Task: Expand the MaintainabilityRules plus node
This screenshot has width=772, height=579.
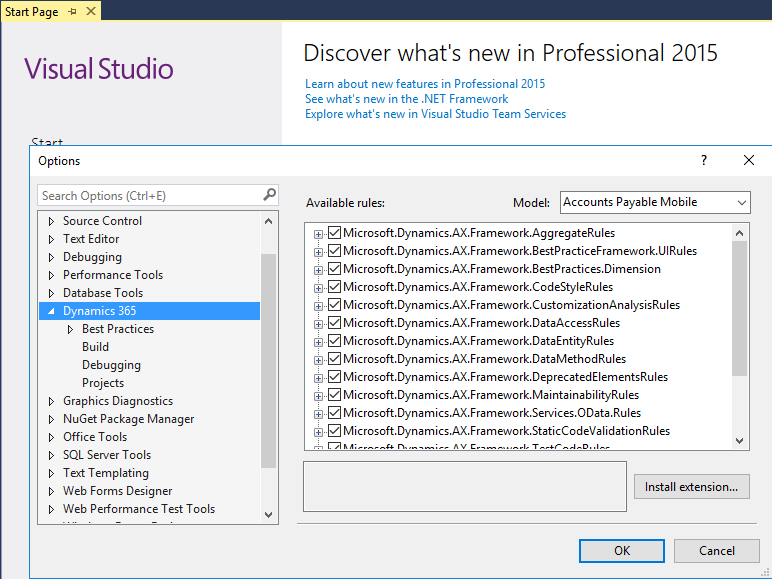Action: coord(318,396)
